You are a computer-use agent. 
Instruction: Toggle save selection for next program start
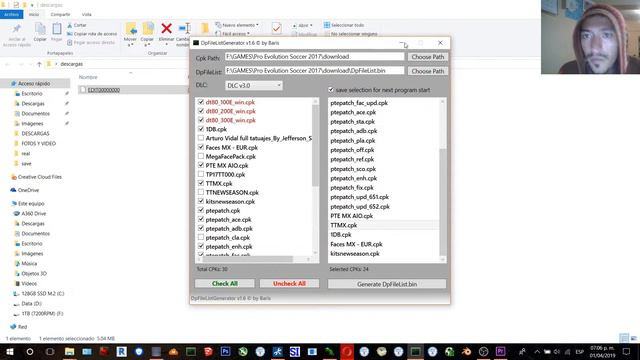(x=331, y=90)
